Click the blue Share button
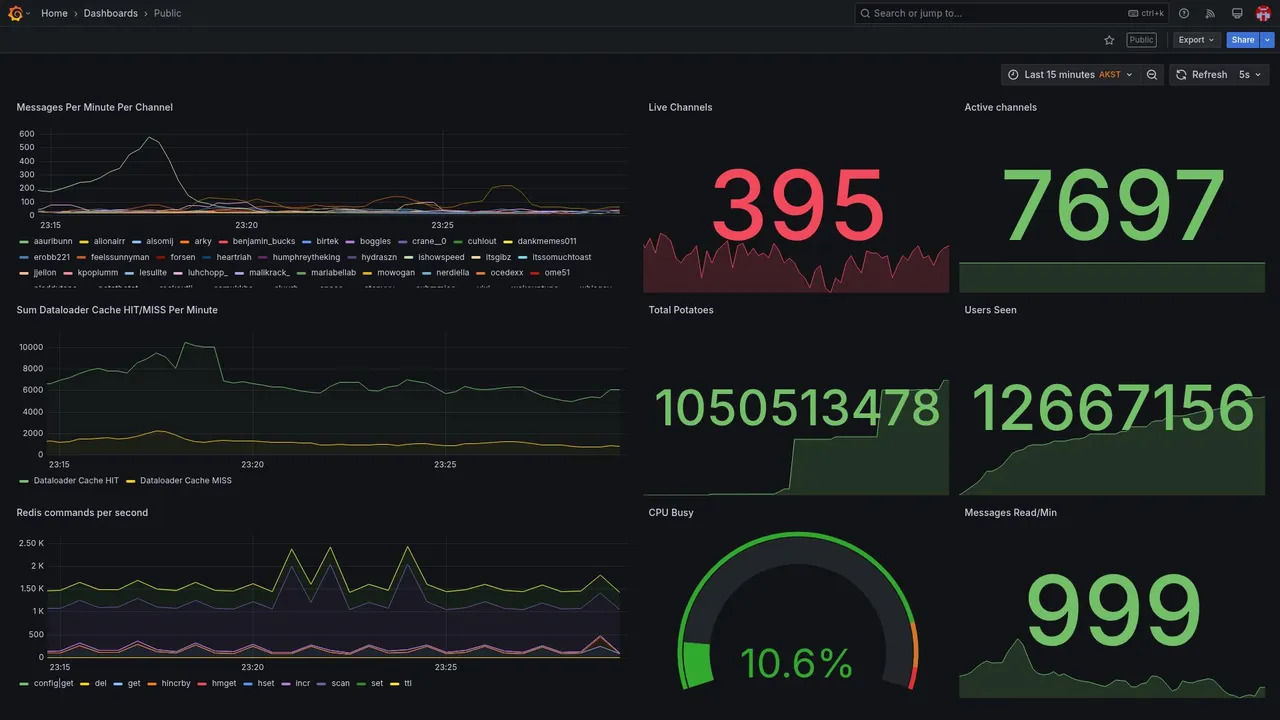The width and height of the screenshot is (1280, 720). [1243, 40]
